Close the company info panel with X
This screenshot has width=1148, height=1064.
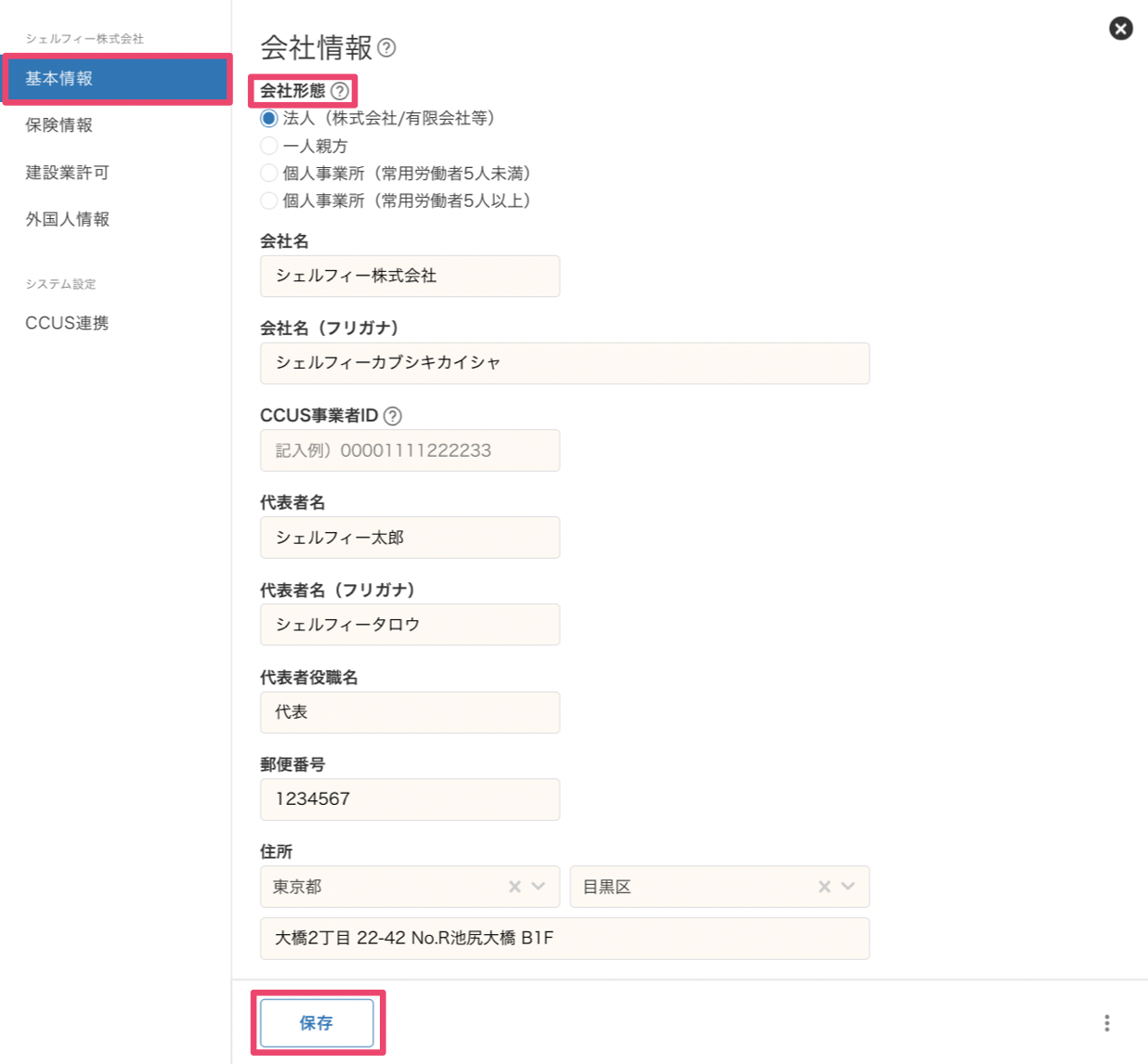click(x=1120, y=29)
